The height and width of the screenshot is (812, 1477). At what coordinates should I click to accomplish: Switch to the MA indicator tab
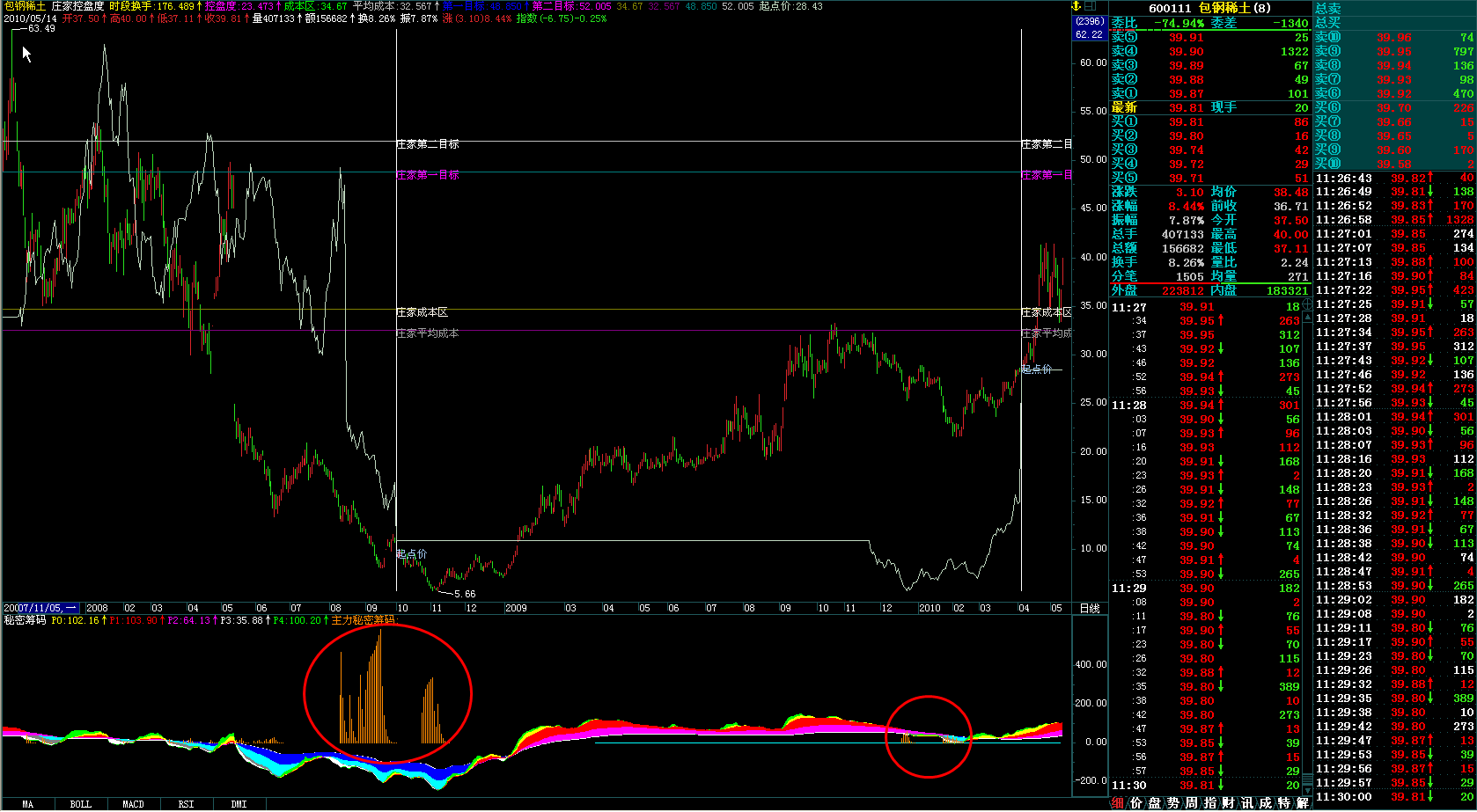click(28, 804)
